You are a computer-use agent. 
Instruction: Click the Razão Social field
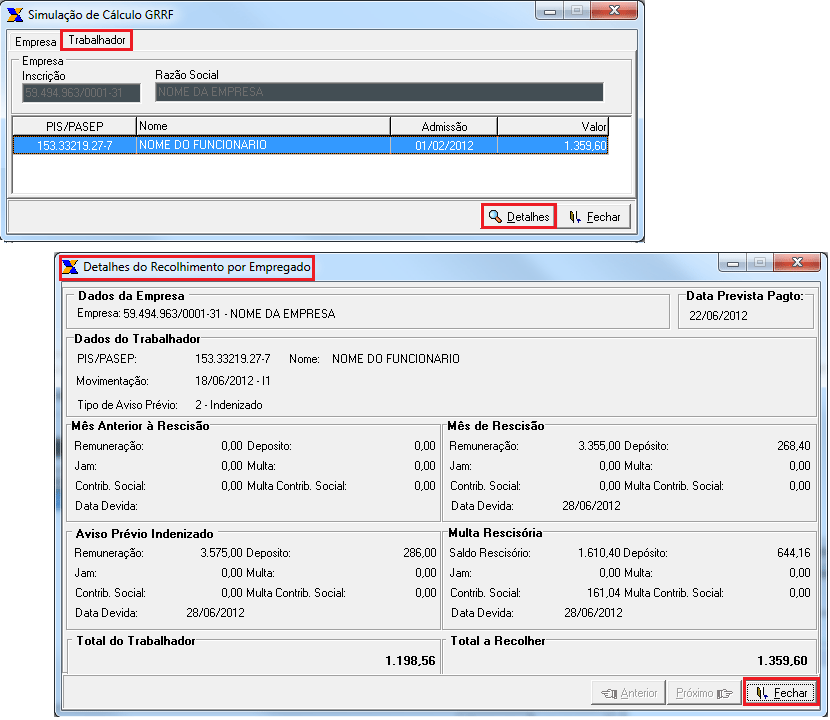click(379, 92)
